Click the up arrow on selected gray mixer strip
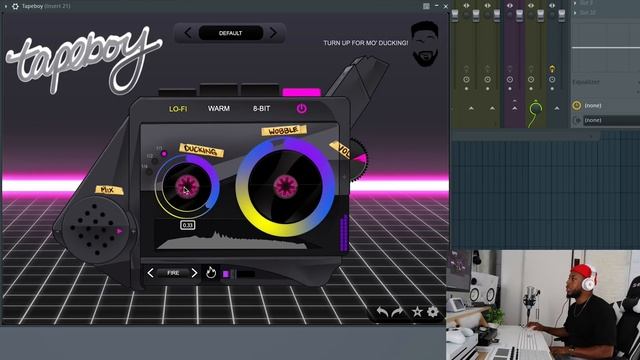This screenshot has height=360, width=640. [x=557, y=108]
